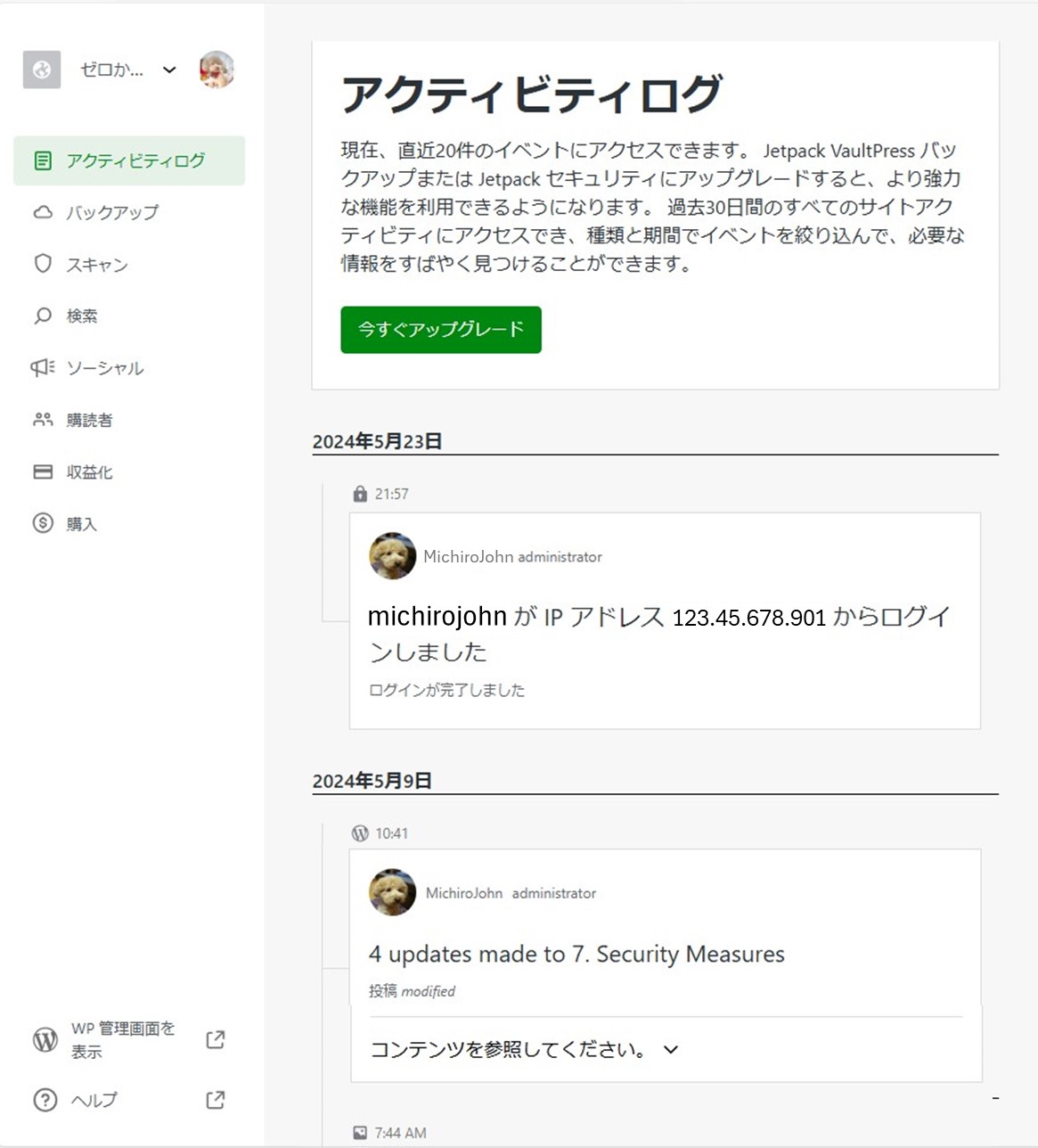Expand the site switcher dropdown chevron
Viewport: 1038px width, 1148px height.
point(169,70)
